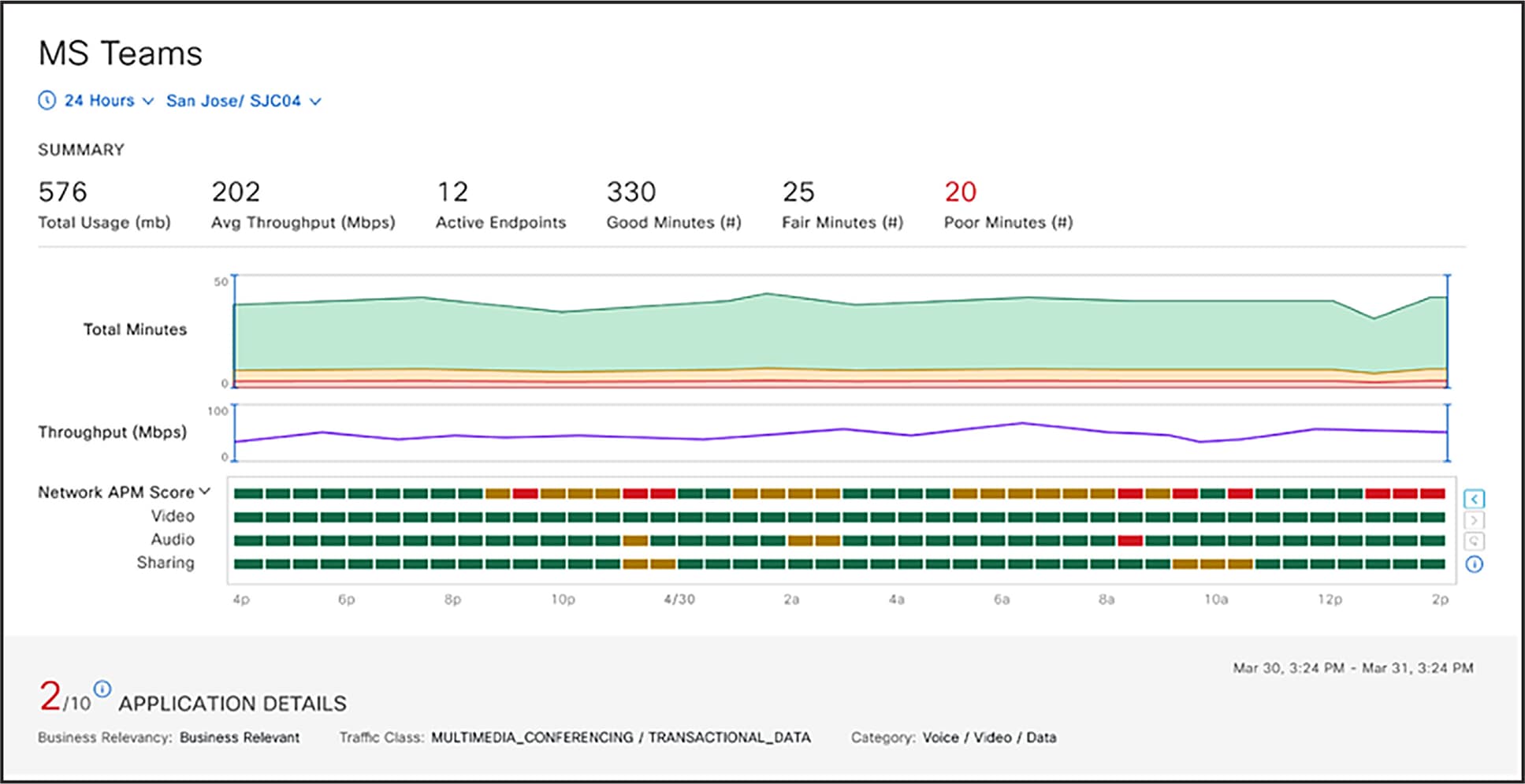Screen dimensions: 1525x784
Task: Click the left handle of Total Minutes chart
Action: (234, 331)
